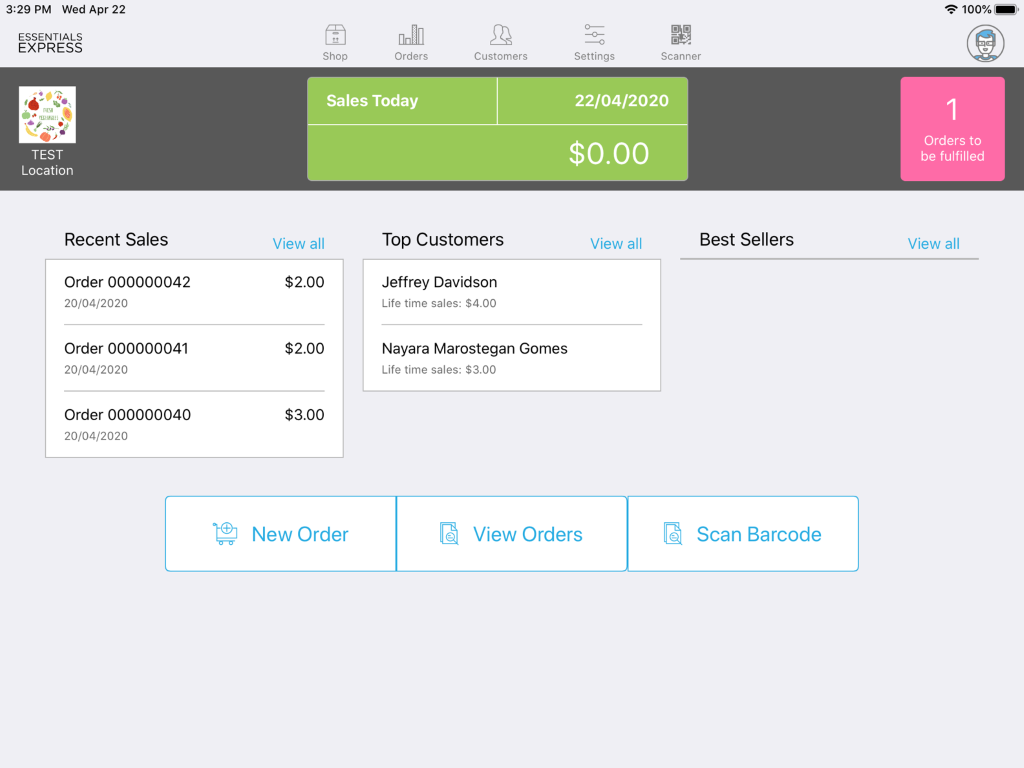Tap the 3:29 PM clock
Image resolution: width=1024 pixels, height=768 pixels.
[28, 9]
